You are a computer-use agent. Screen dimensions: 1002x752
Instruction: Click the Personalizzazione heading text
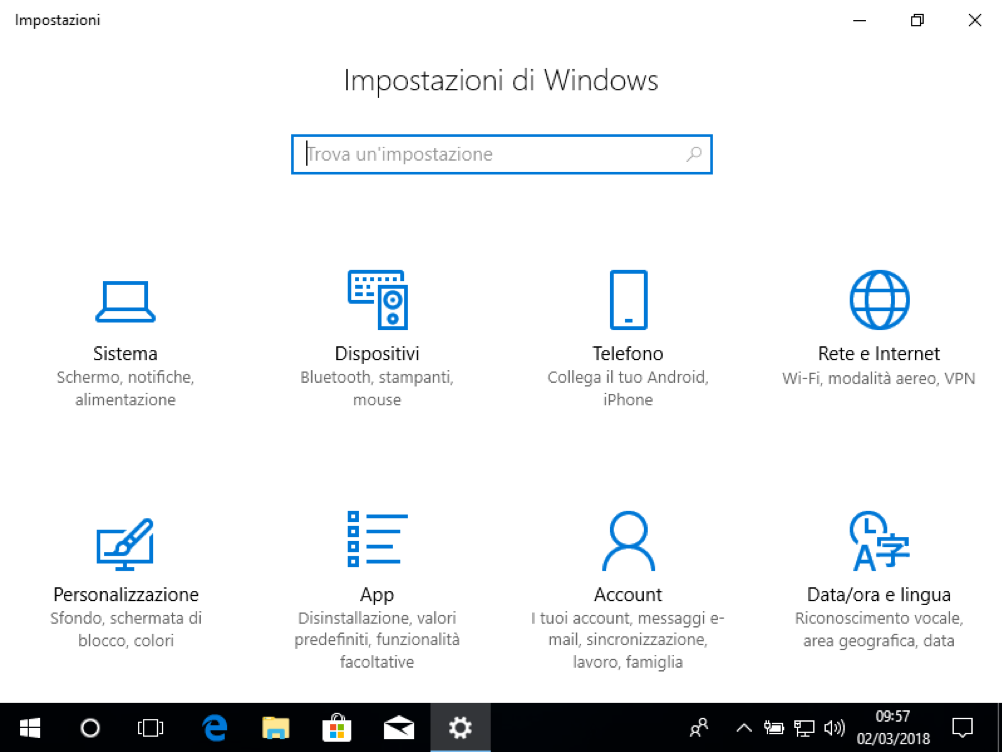[126, 595]
